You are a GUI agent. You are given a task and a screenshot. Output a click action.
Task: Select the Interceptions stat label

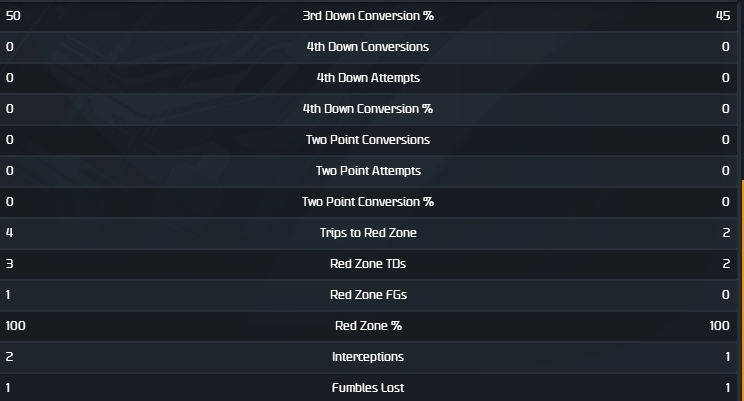click(368, 357)
